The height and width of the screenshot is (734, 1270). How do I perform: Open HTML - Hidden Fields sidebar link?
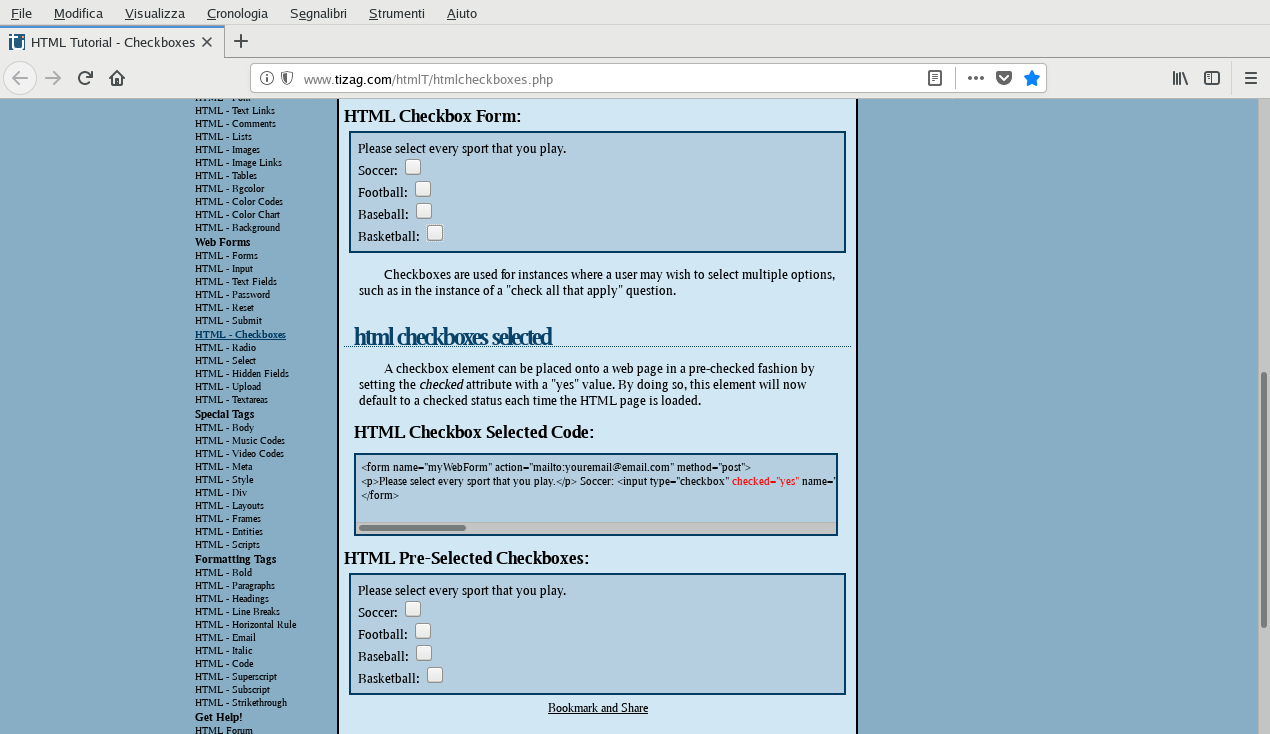(242, 373)
